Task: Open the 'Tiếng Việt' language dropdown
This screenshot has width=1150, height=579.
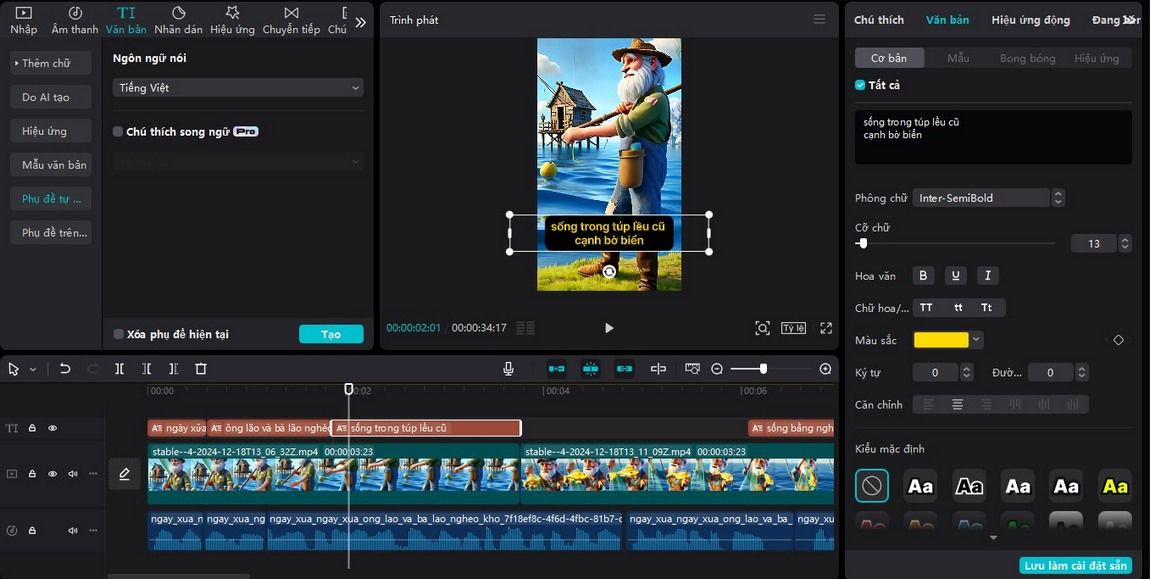Action: tap(238, 88)
